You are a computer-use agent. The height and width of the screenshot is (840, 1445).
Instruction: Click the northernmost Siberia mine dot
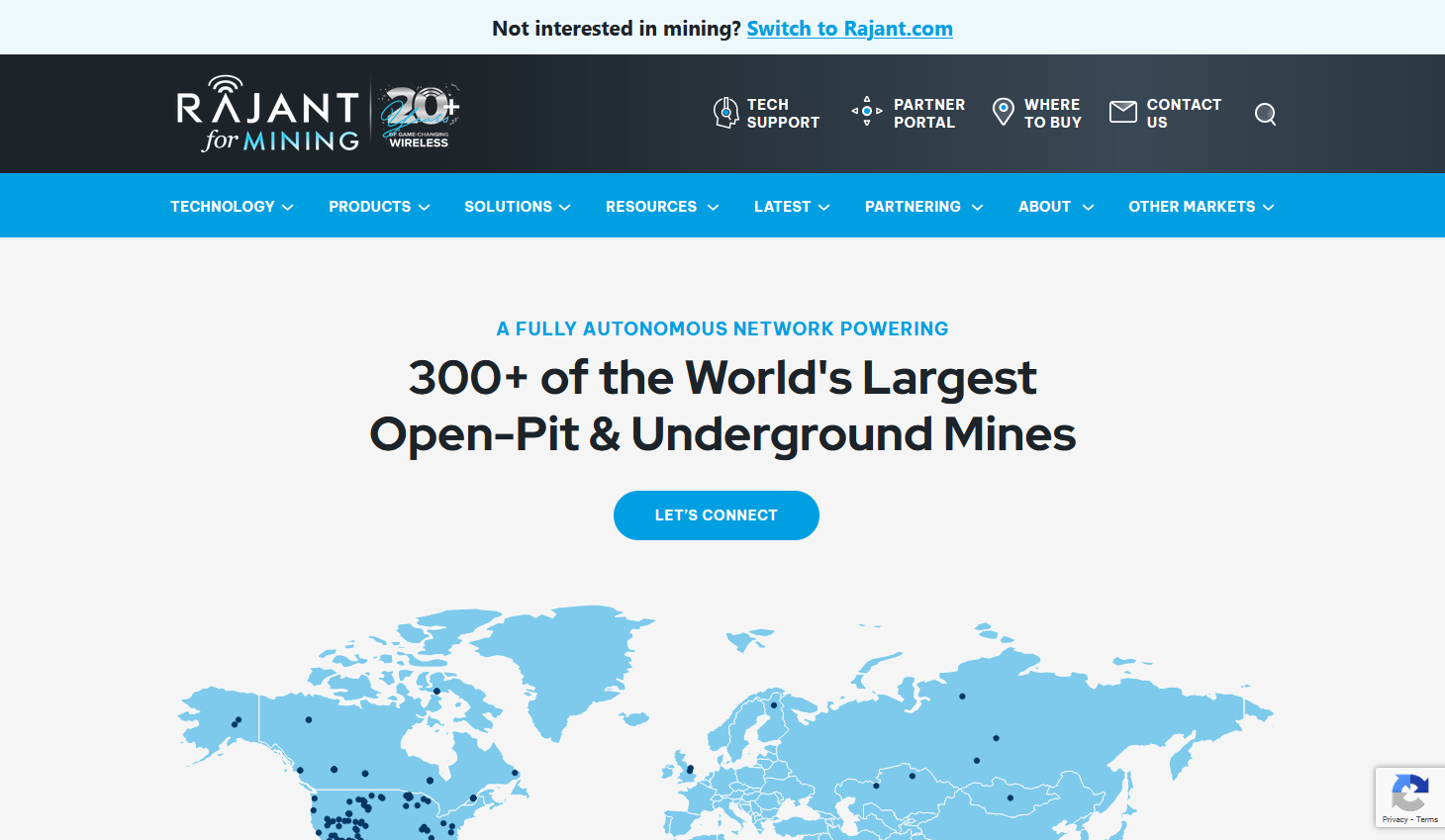click(x=962, y=697)
